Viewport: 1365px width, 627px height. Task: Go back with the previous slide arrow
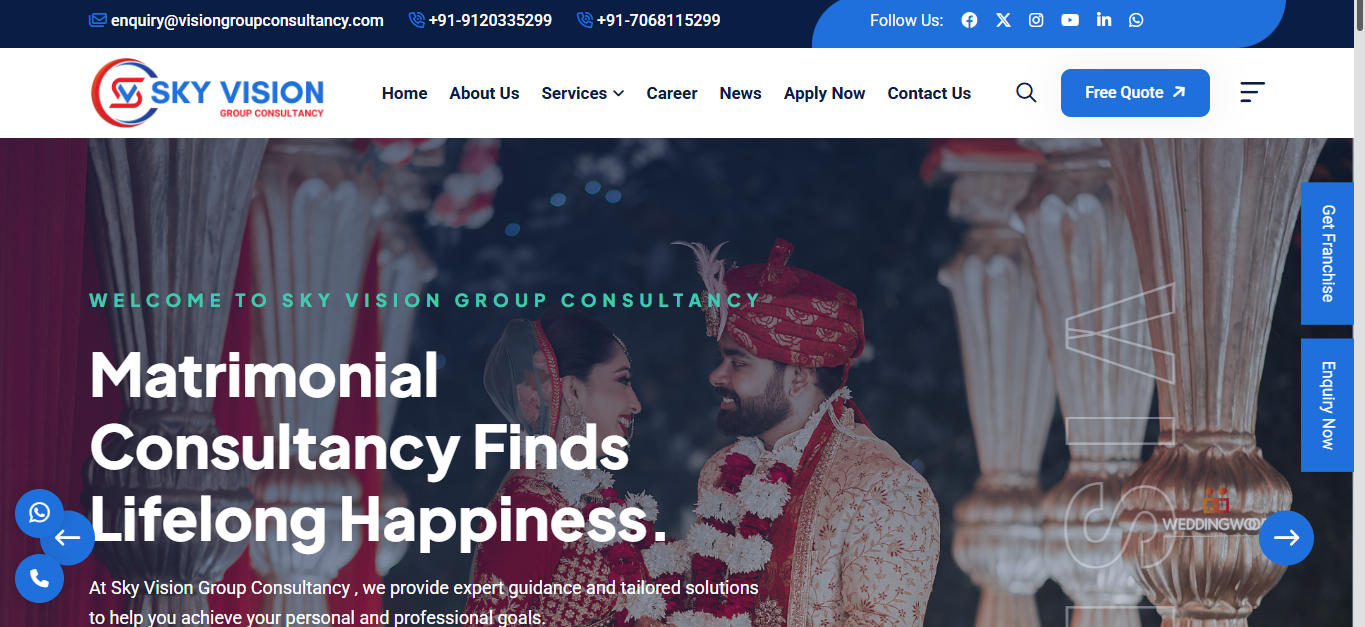click(68, 538)
